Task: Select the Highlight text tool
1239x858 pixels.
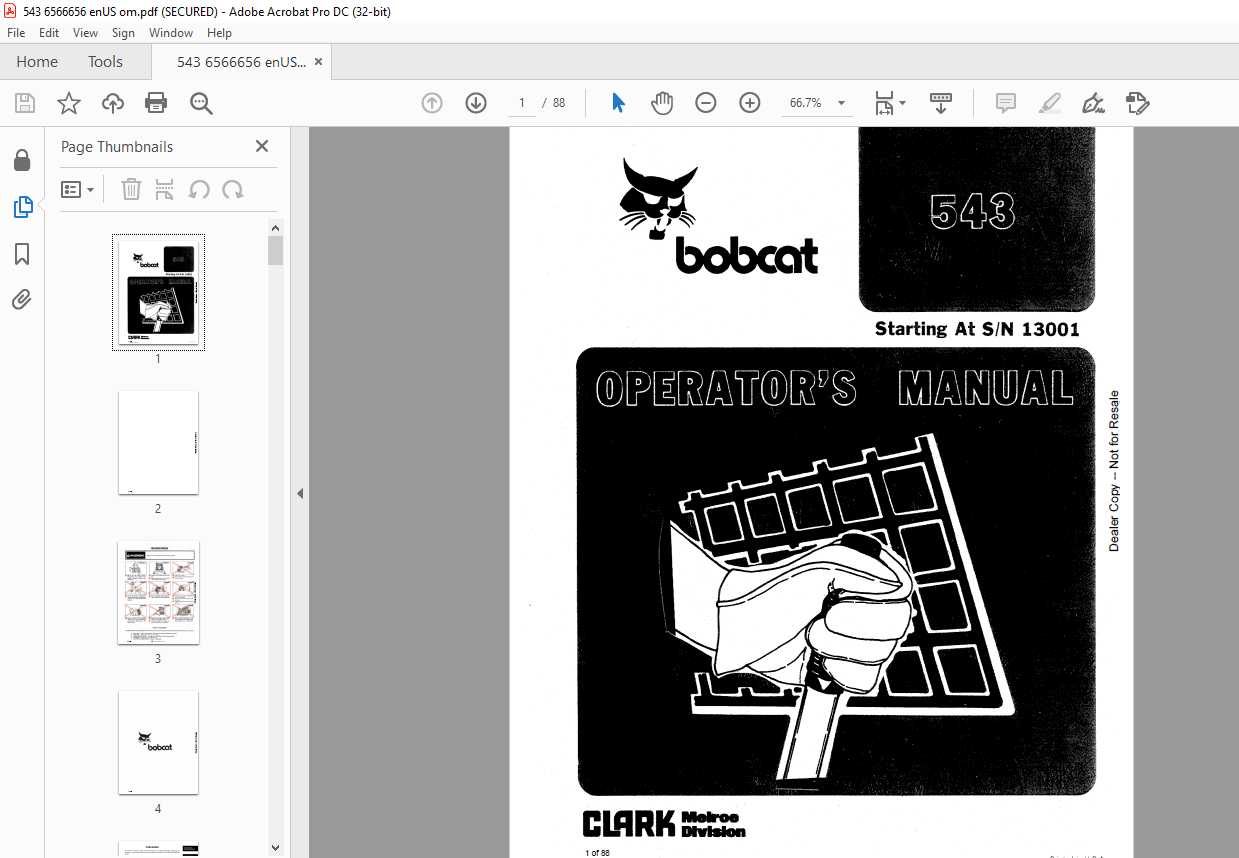Action: 1049,103
